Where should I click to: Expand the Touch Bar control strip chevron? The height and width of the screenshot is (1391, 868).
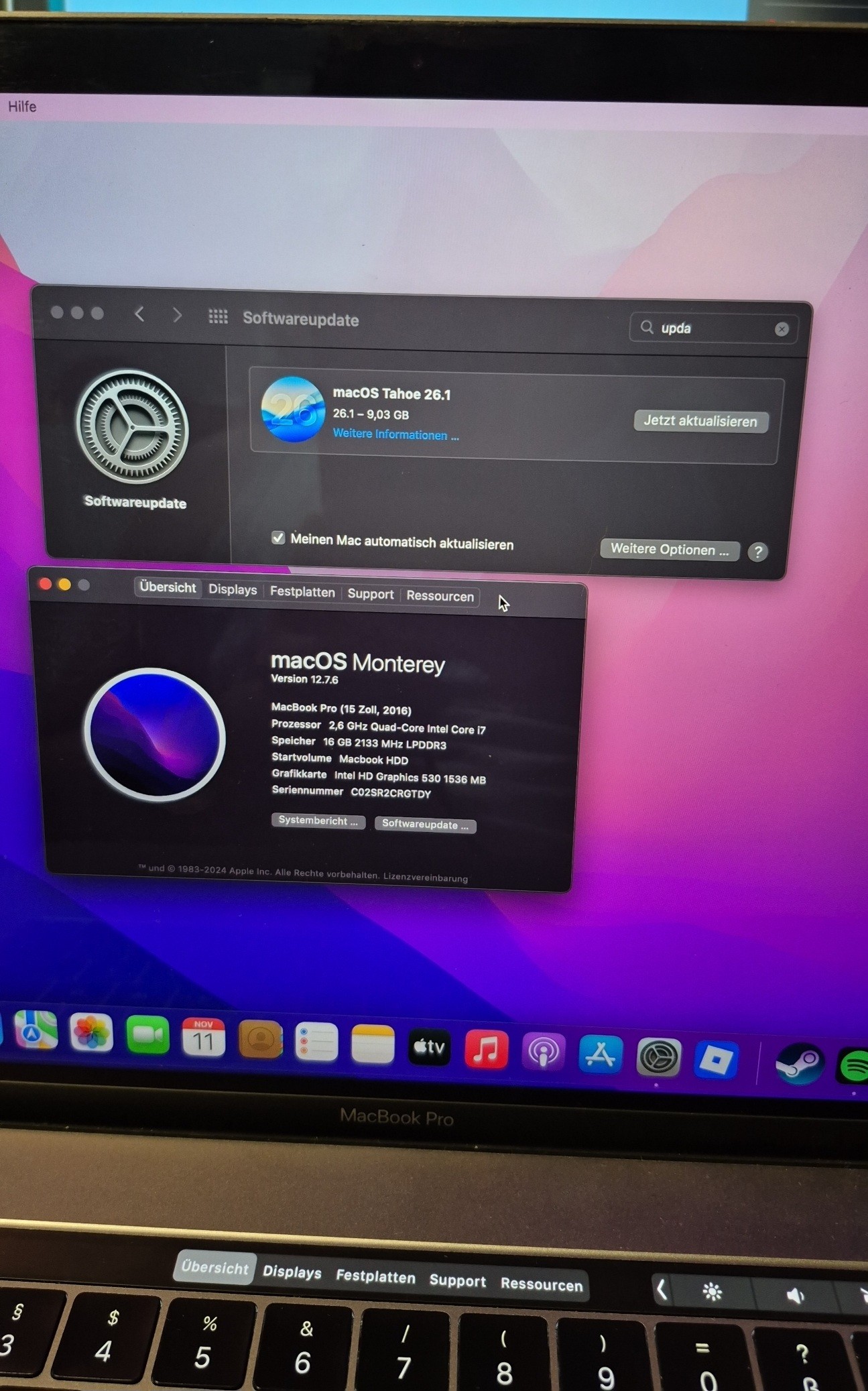[661, 1289]
